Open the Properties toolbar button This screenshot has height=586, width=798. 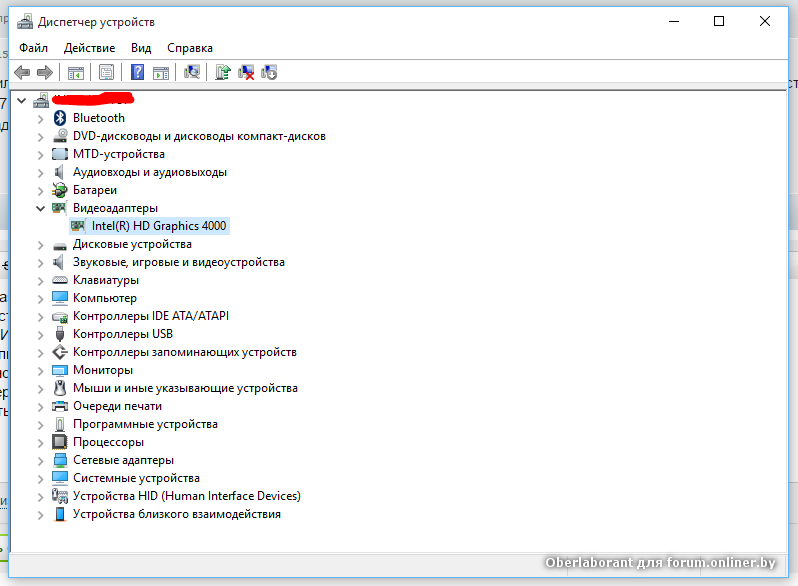pos(106,72)
